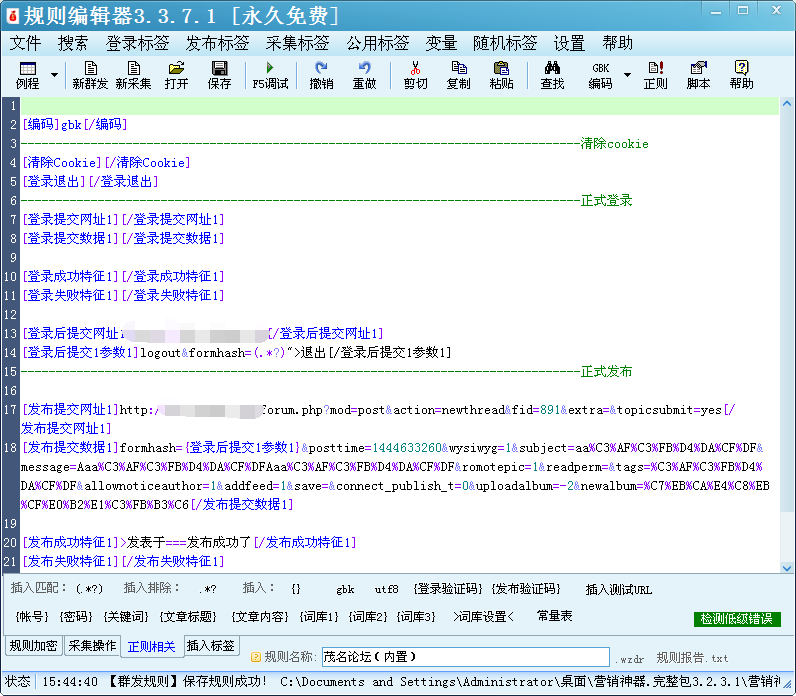796x696 pixels.
Task: Insert {发布验证码} tag
Action: (x=526, y=589)
